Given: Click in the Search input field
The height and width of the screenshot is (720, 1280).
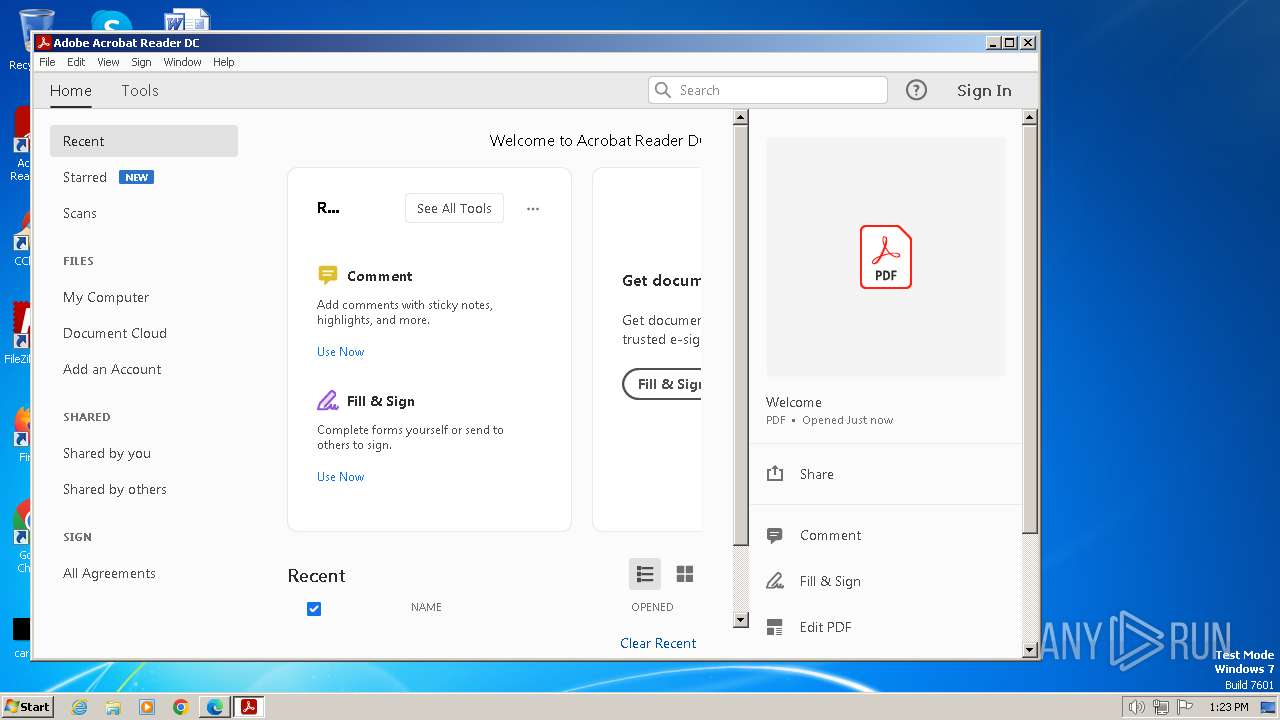Looking at the screenshot, I should point(768,90).
